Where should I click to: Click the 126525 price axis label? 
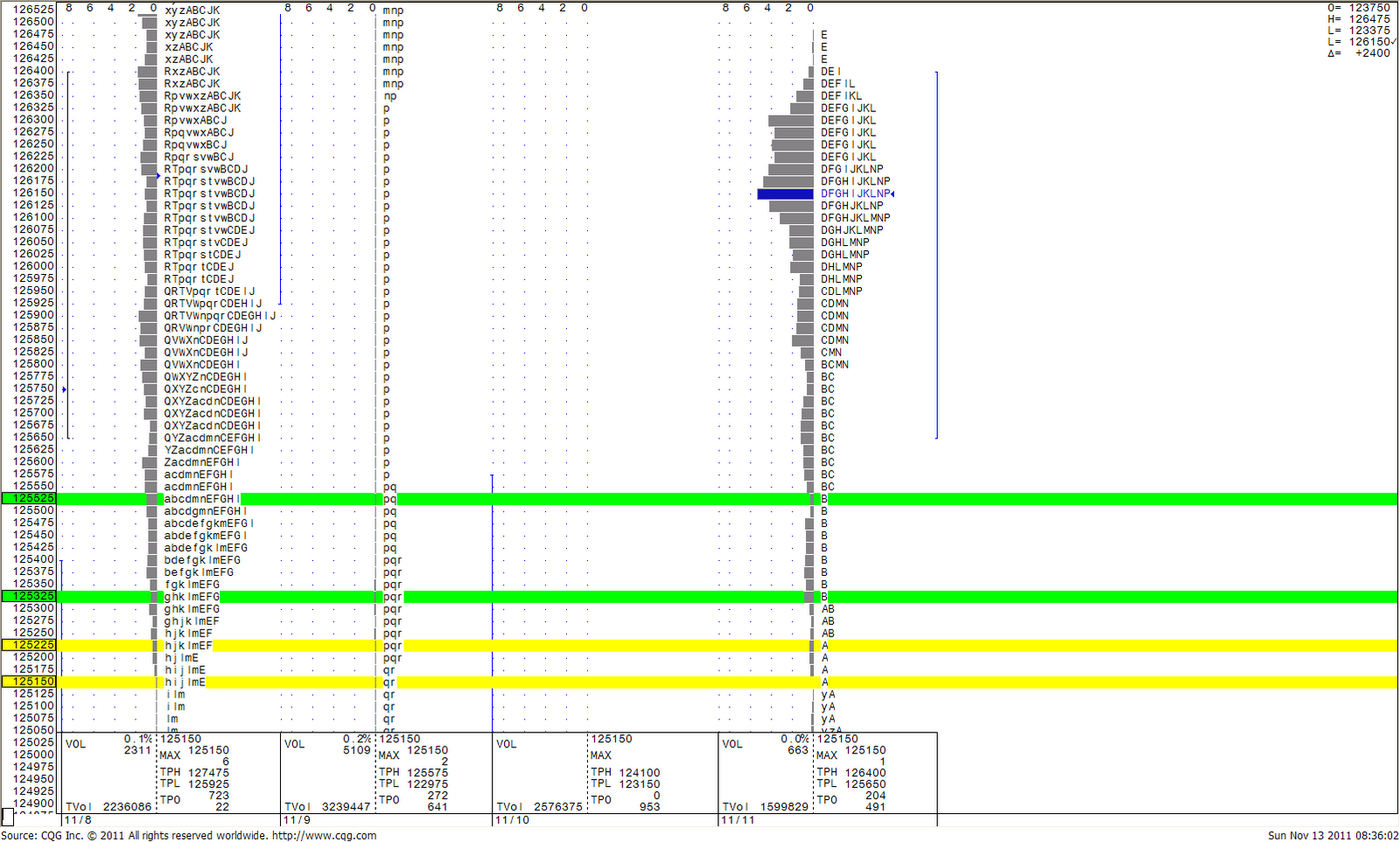tap(33, 10)
